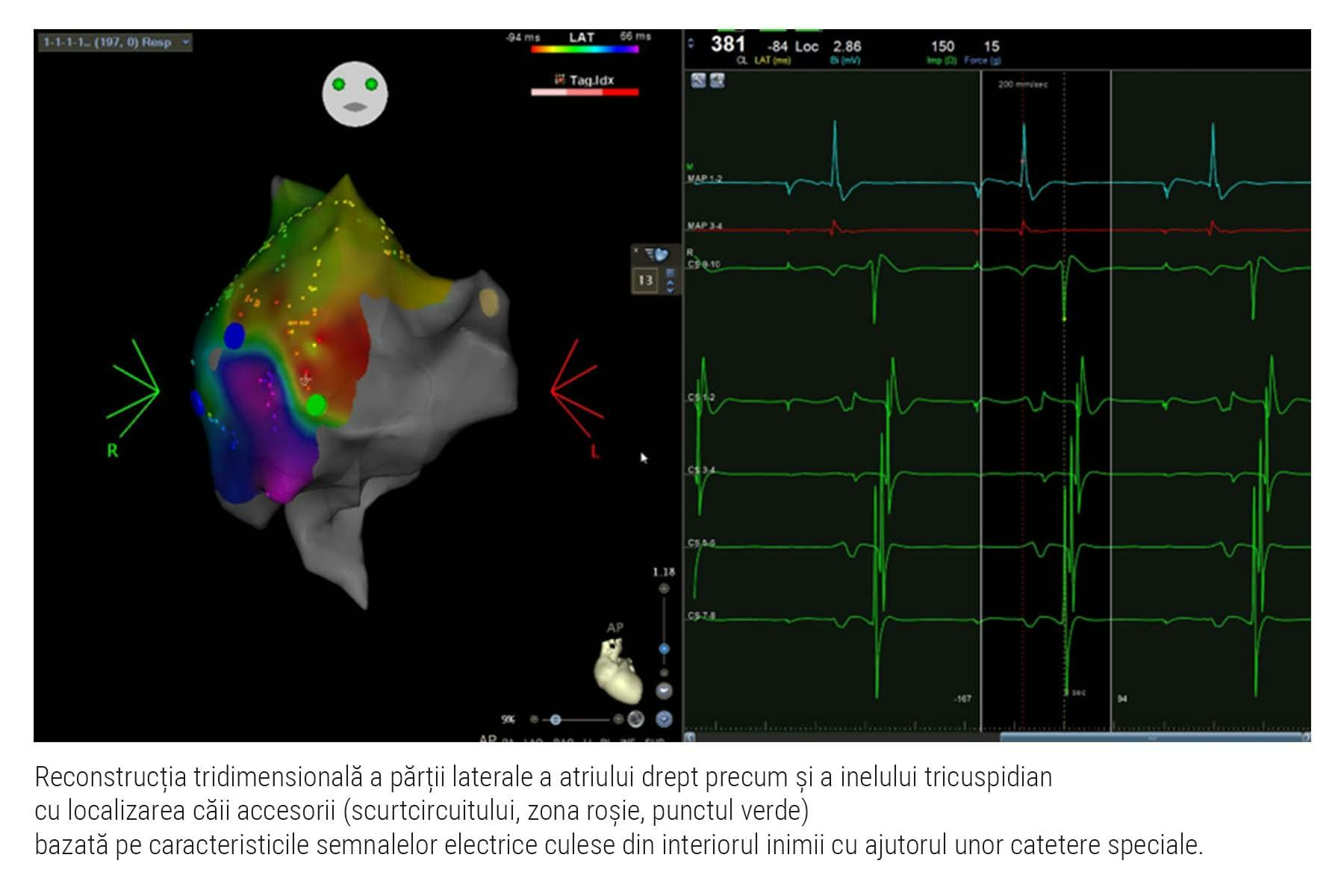Screen dimensions: 1344x896
Task: Click the cycle length value 381
Action: tap(727, 44)
